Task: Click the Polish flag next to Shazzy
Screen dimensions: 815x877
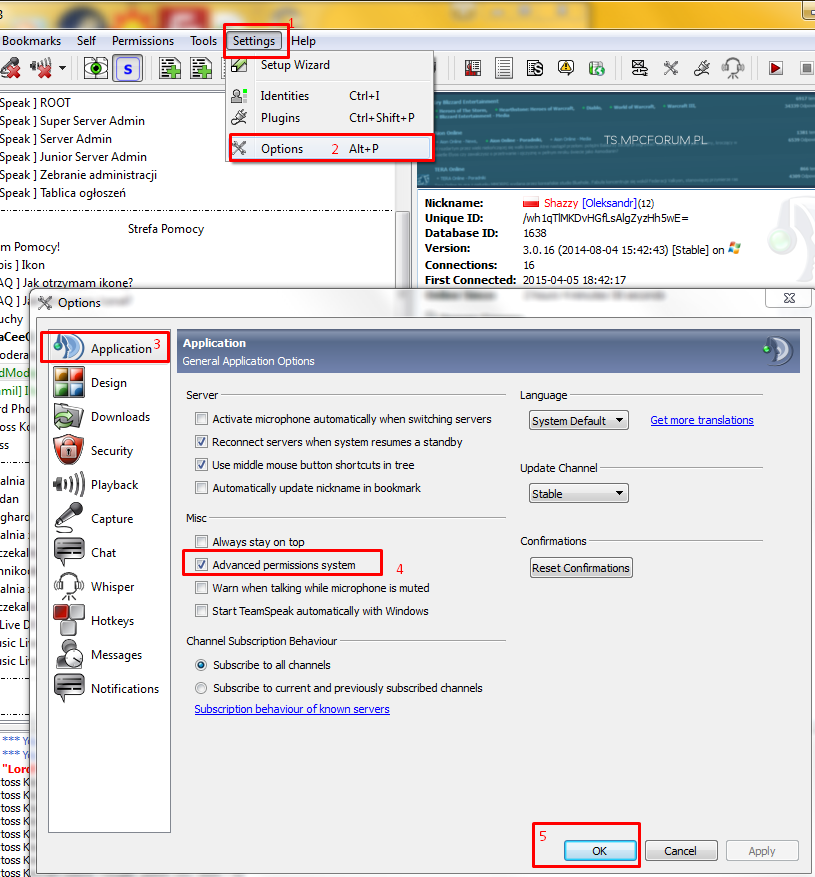Action: (x=531, y=203)
